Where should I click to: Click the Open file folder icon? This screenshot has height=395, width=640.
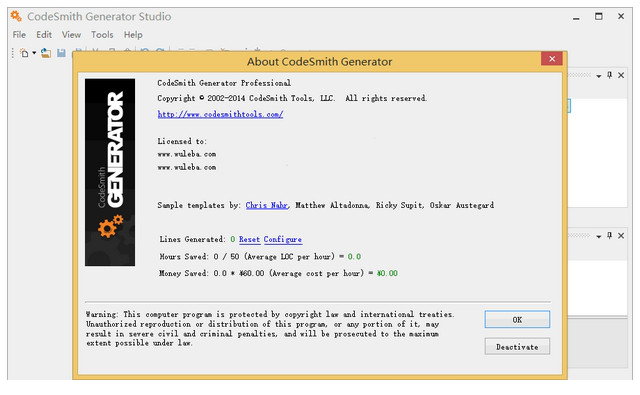[46, 53]
